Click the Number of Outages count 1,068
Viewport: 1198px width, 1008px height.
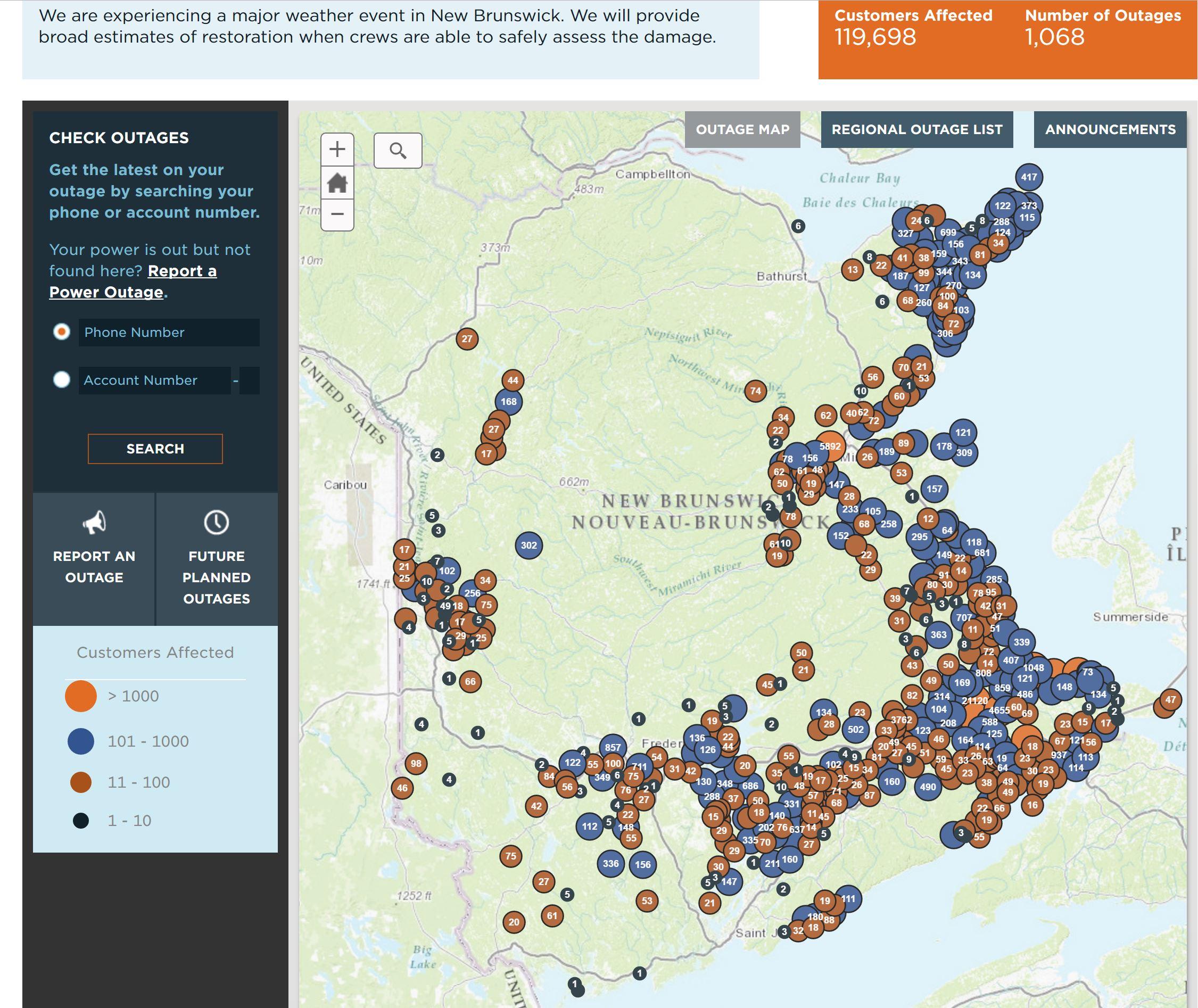(x=1055, y=38)
